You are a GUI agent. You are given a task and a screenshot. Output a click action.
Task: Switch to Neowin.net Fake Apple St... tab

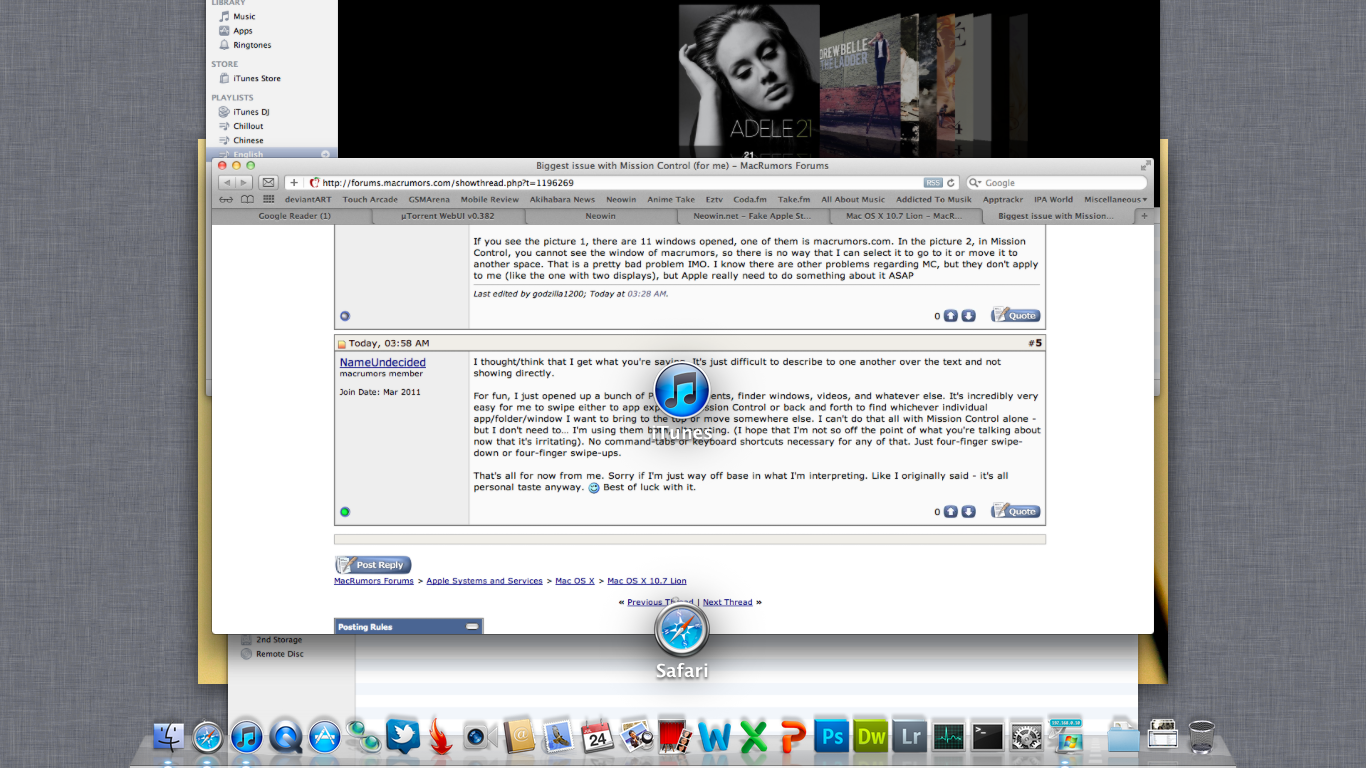[752, 215]
